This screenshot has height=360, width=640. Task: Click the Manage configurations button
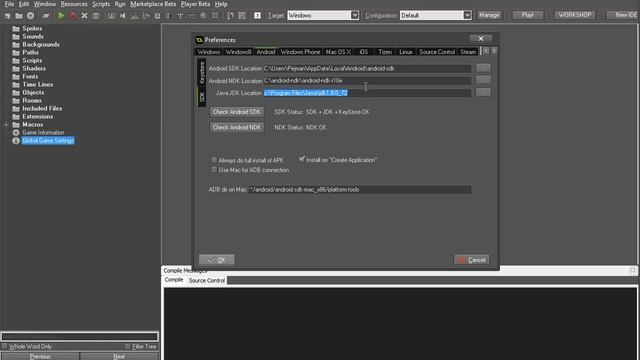click(489, 15)
